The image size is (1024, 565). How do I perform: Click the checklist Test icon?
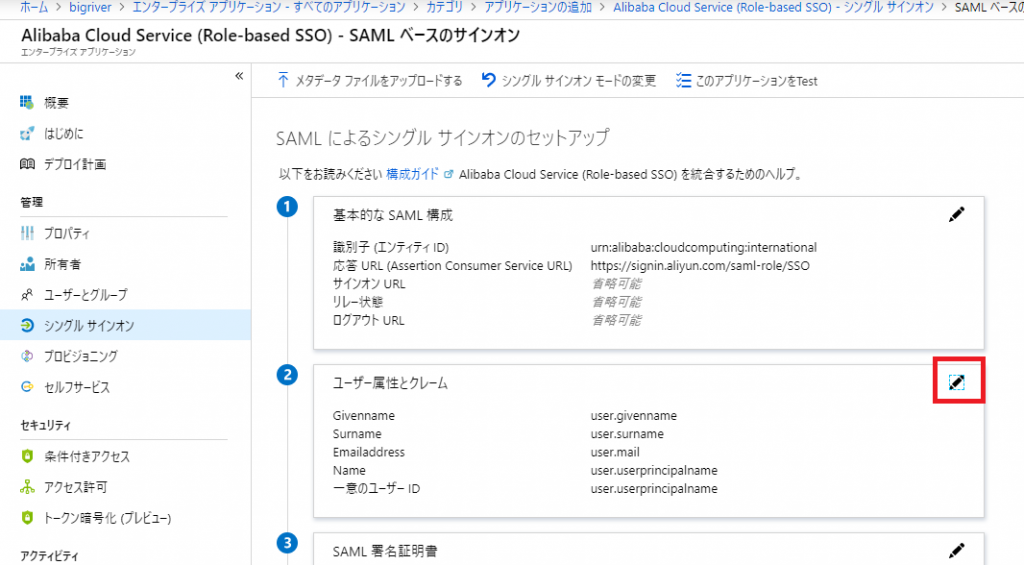(x=683, y=80)
